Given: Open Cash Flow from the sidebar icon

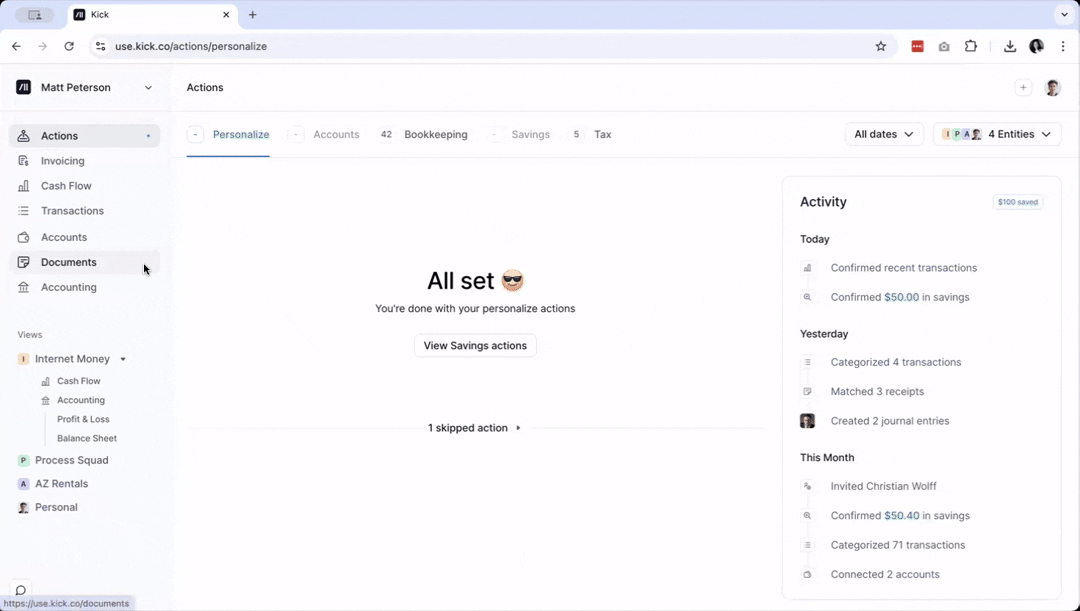Looking at the screenshot, I should tap(24, 185).
